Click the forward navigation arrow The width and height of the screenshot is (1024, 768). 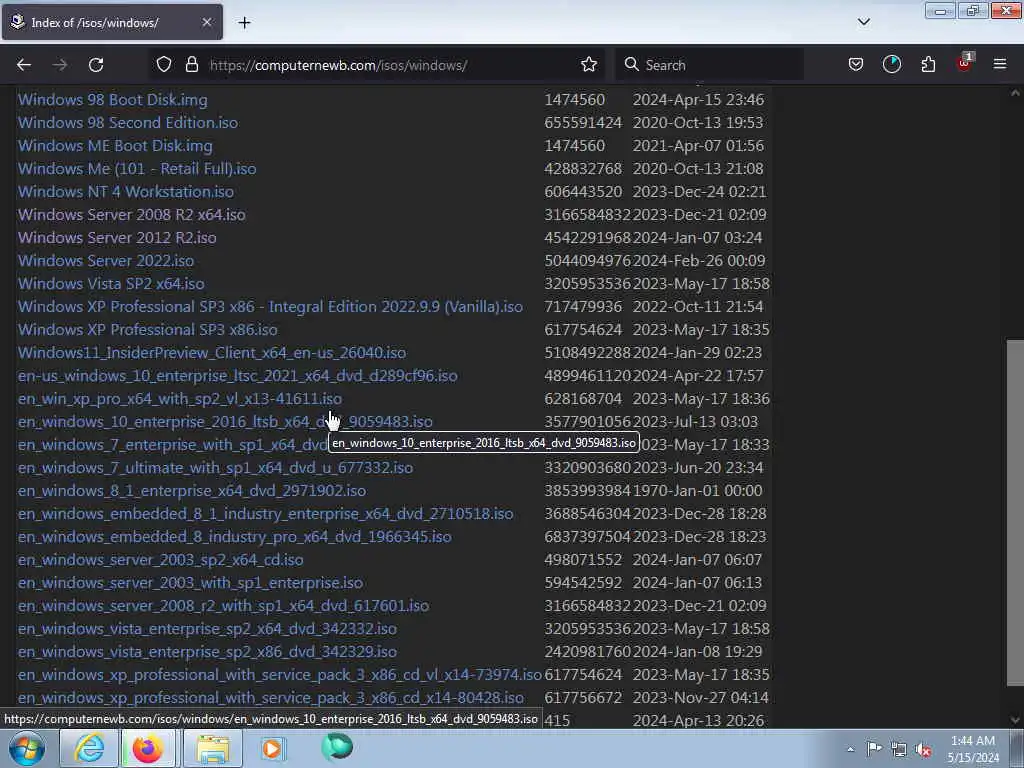(x=60, y=65)
